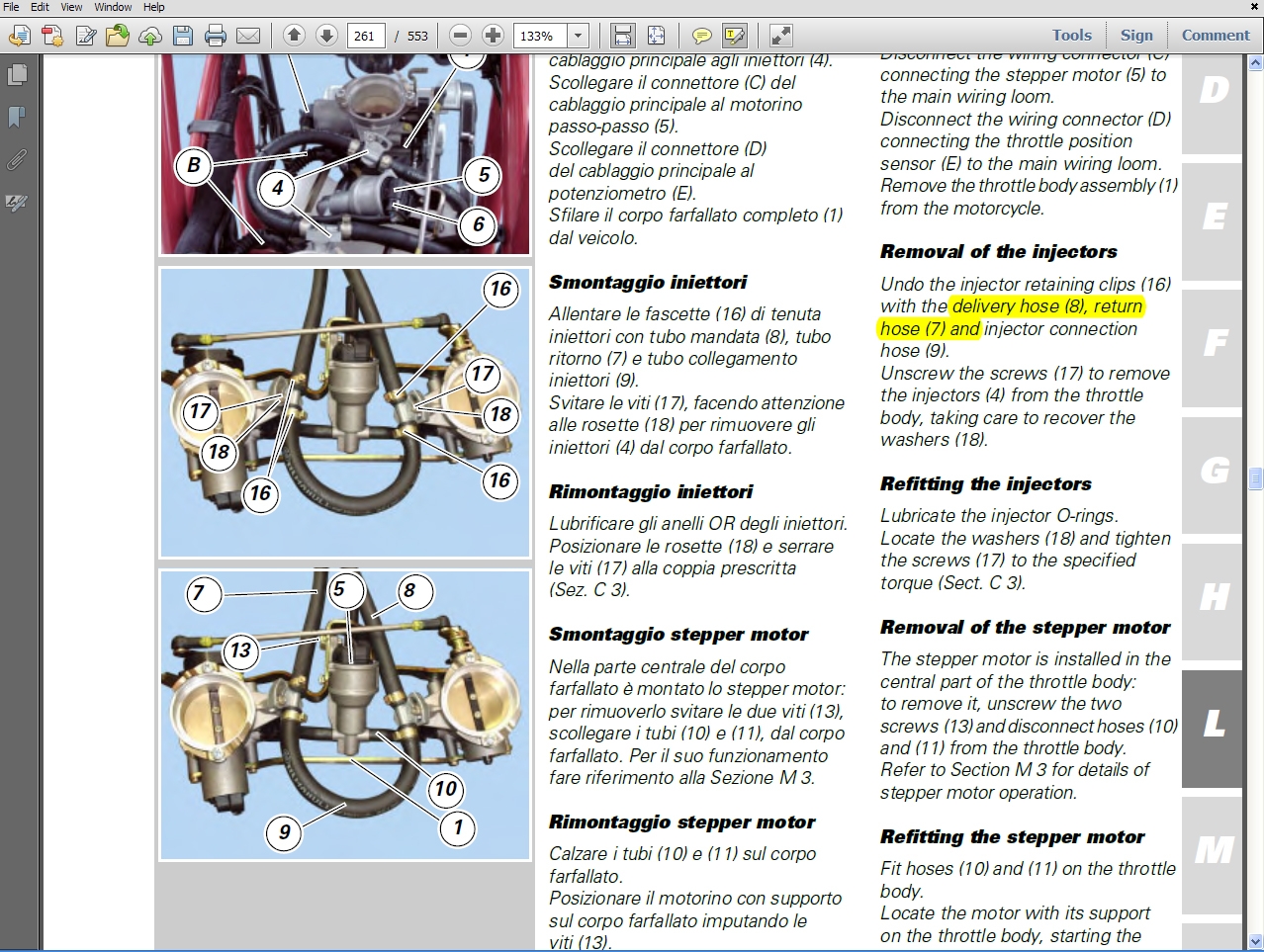The image size is (1264, 952).
Task: Open the Page Thumbnails panel
Action: click(17, 75)
